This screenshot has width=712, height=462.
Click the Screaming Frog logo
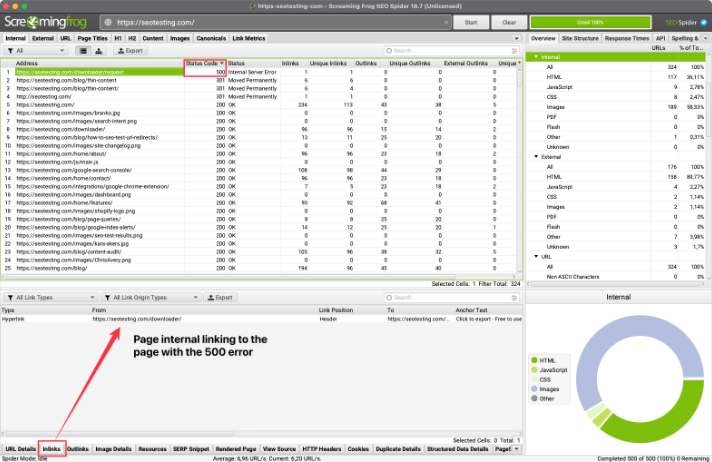pos(45,22)
